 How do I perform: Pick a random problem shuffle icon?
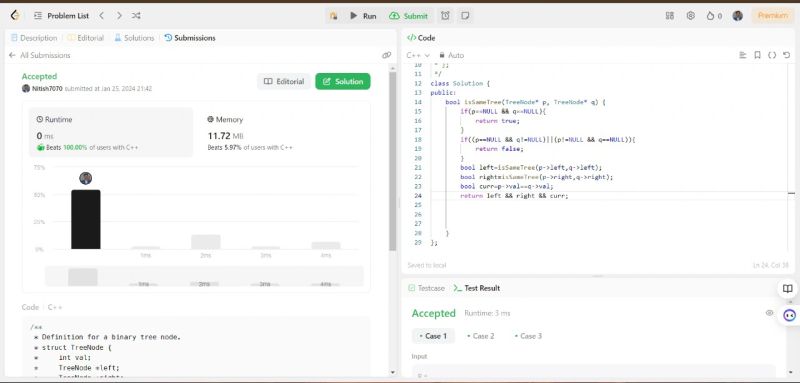(x=136, y=16)
